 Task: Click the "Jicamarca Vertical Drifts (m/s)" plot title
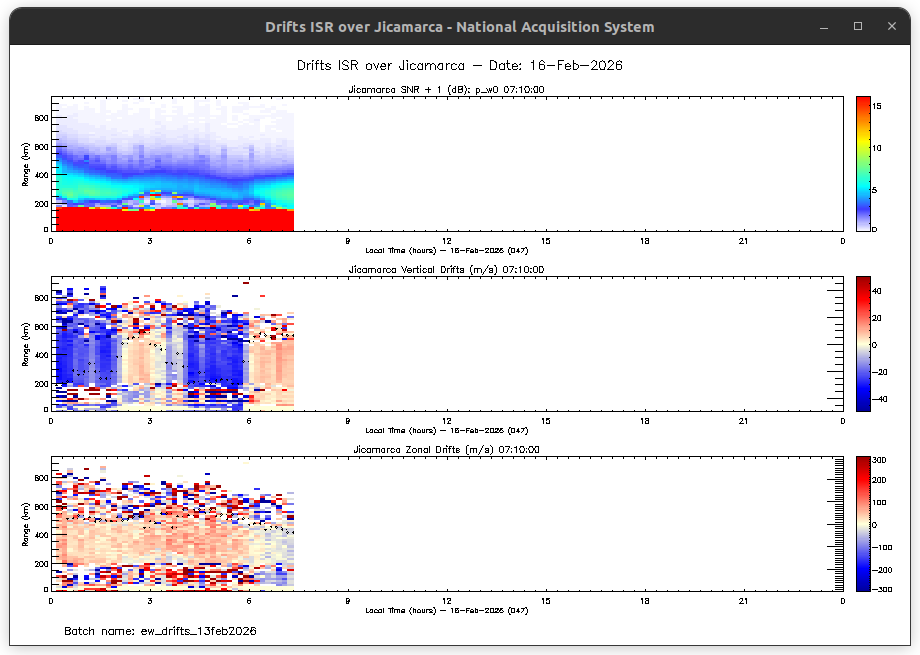[x=446, y=270]
